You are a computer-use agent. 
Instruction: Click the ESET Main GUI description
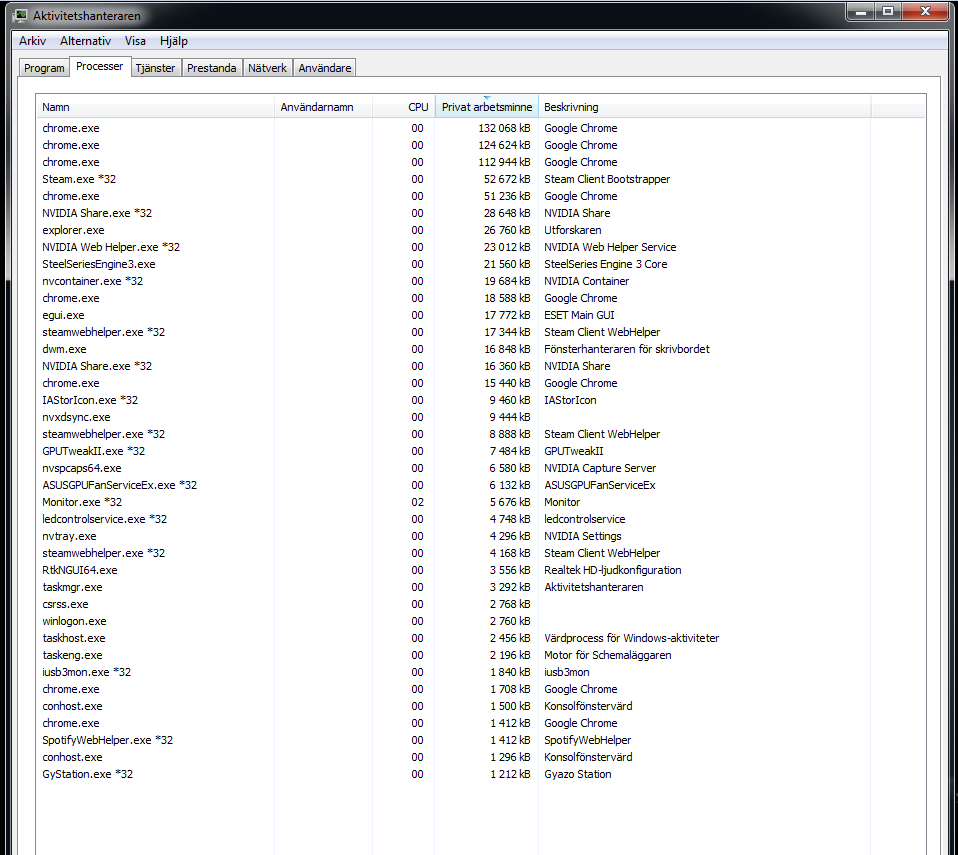pyautogui.click(x=579, y=315)
